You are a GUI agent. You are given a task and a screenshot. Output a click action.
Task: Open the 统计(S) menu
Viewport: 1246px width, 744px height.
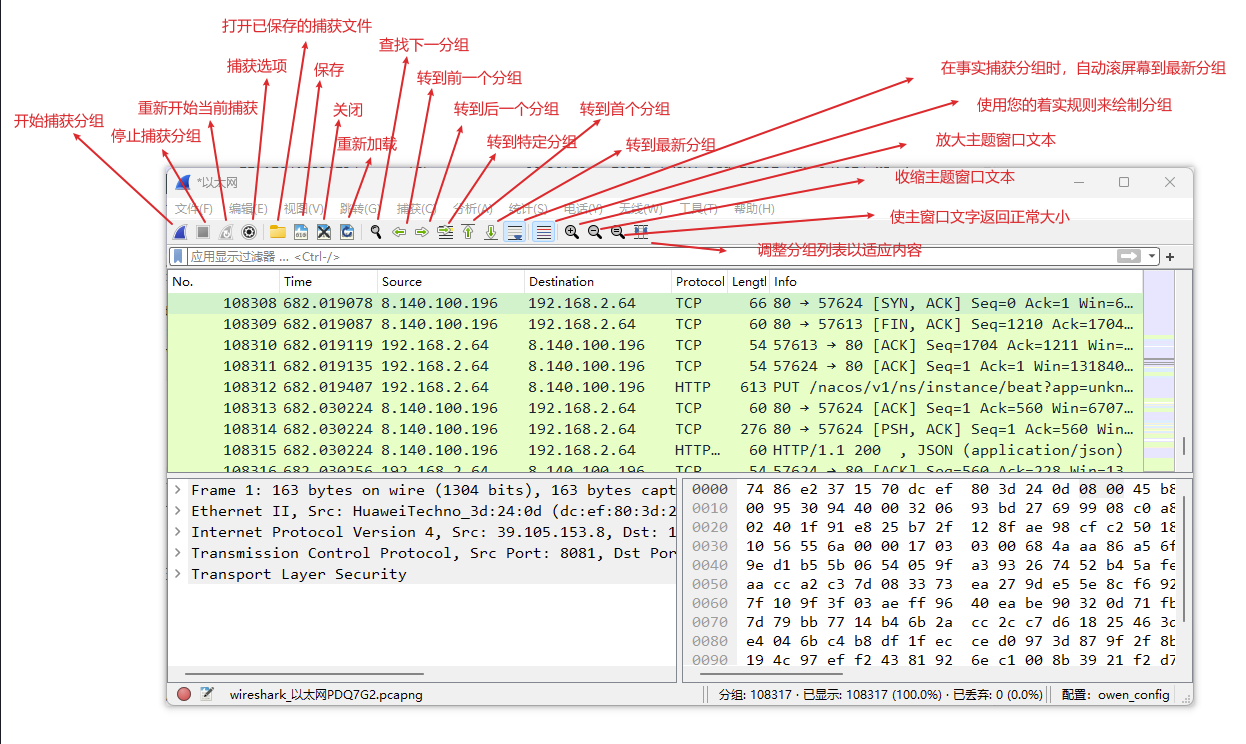point(528,209)
